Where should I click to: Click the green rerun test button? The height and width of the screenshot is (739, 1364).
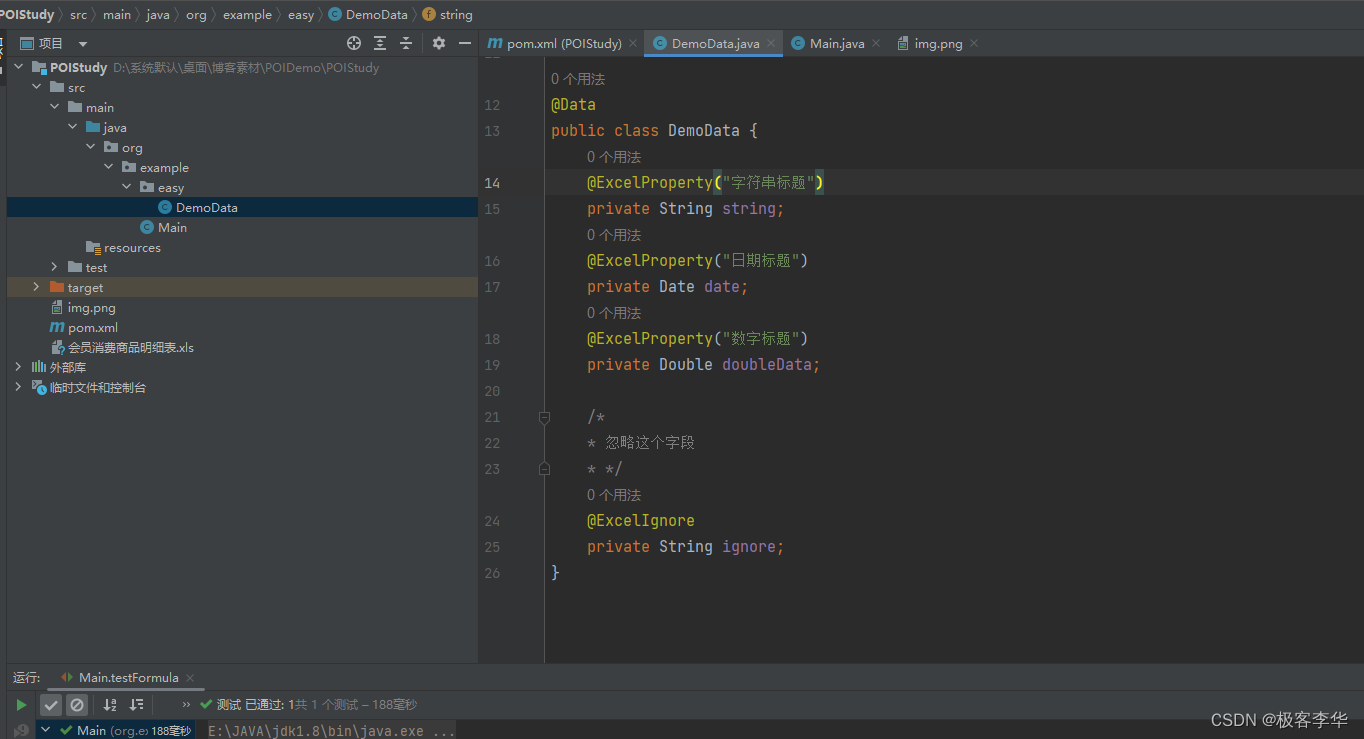pyautogui.click(x=21, y=705)
